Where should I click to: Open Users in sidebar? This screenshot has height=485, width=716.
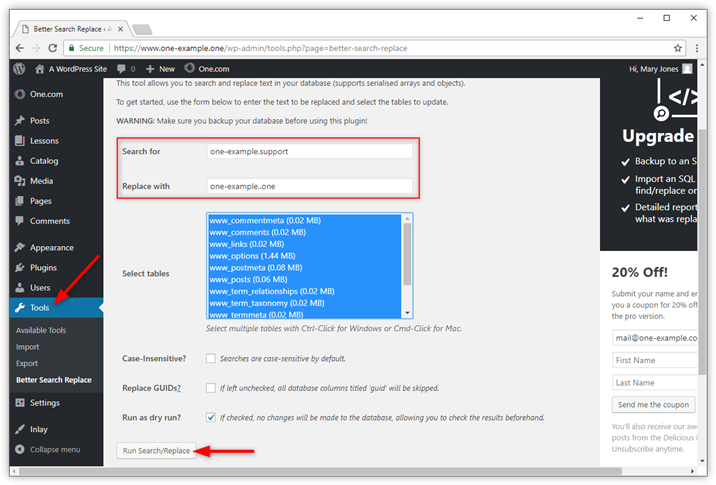56,288
